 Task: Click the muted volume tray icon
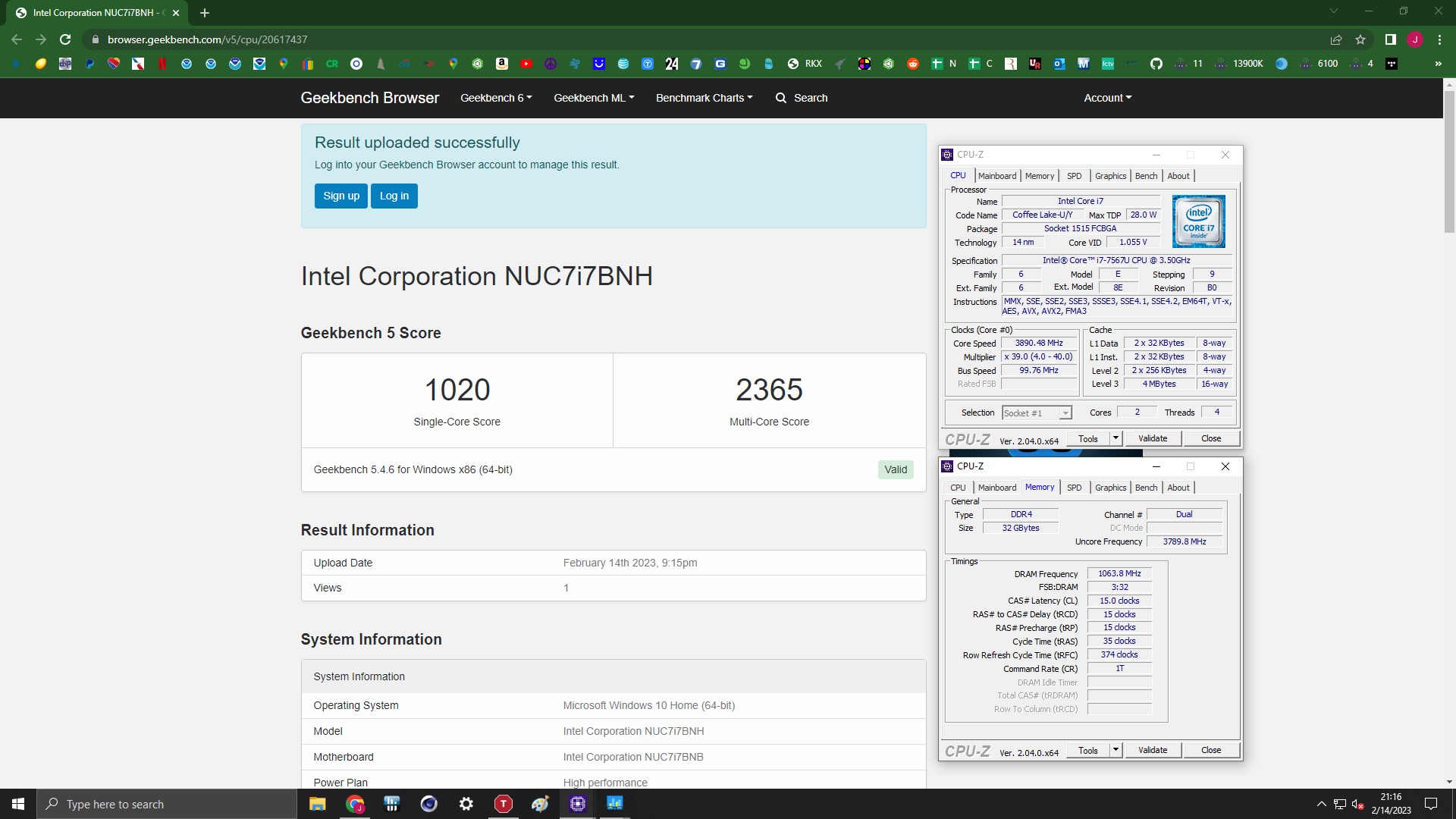1357,804
